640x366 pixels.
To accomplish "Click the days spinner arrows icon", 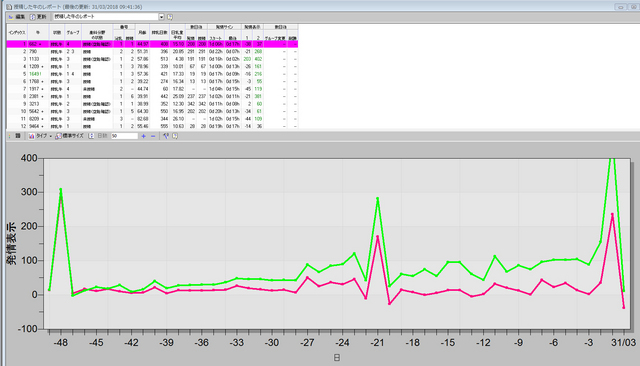I will click(x=91, y=136).
